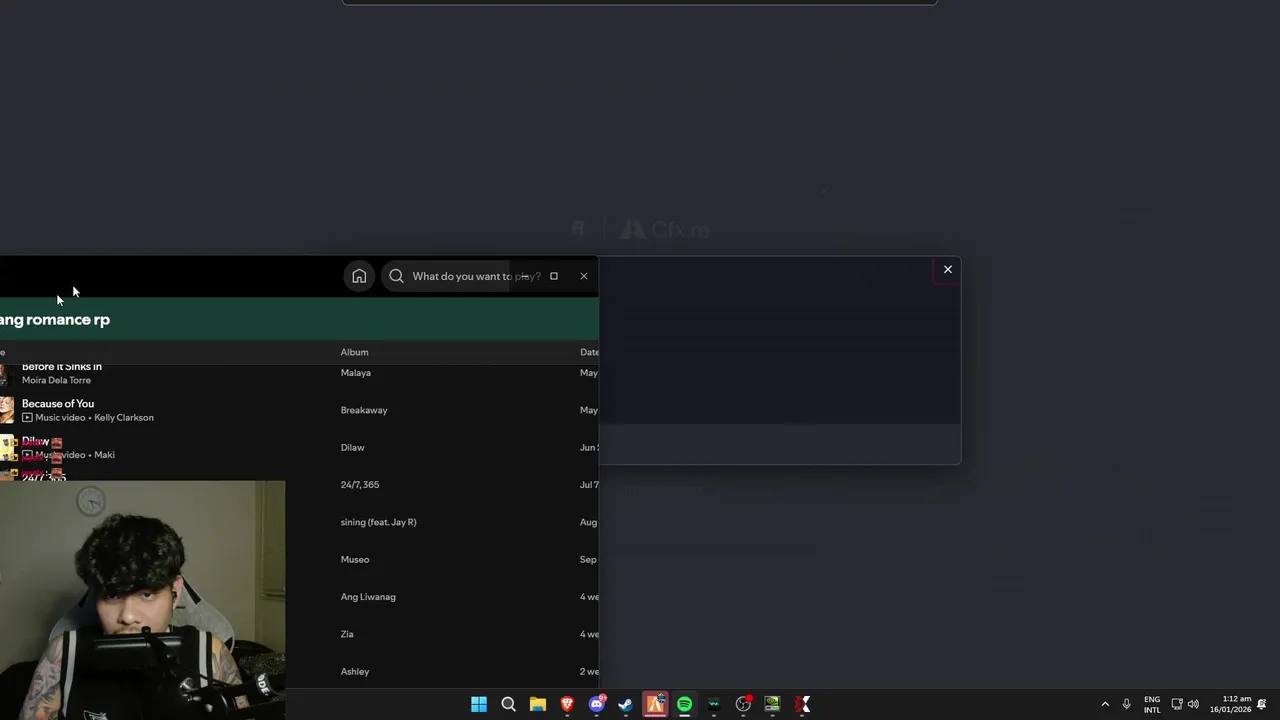Screen dimensions: 1280x720
Task: Switch to the FiveM taskbar app
Action: 655,705
